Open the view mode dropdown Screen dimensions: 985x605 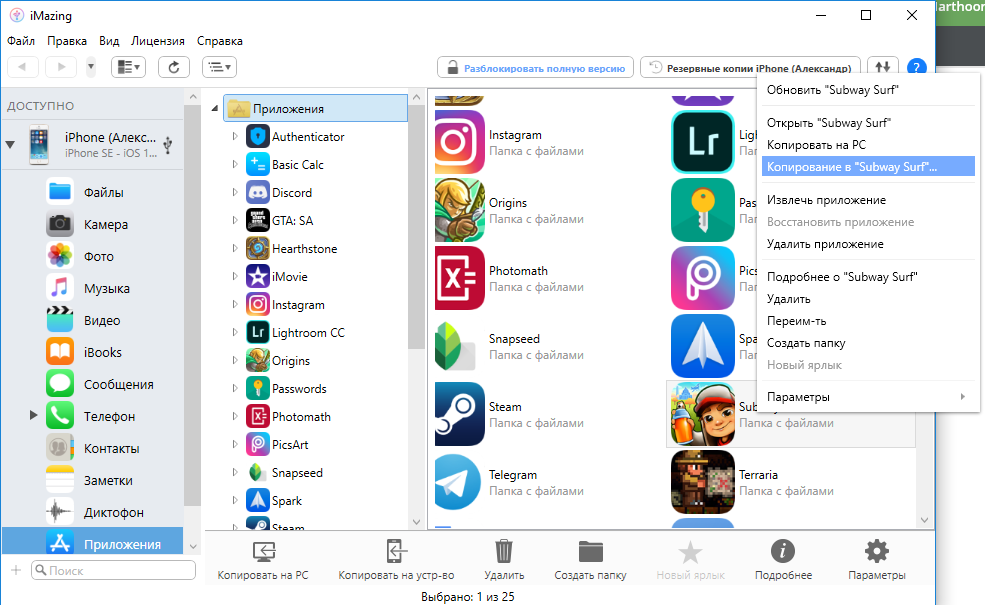129,67
